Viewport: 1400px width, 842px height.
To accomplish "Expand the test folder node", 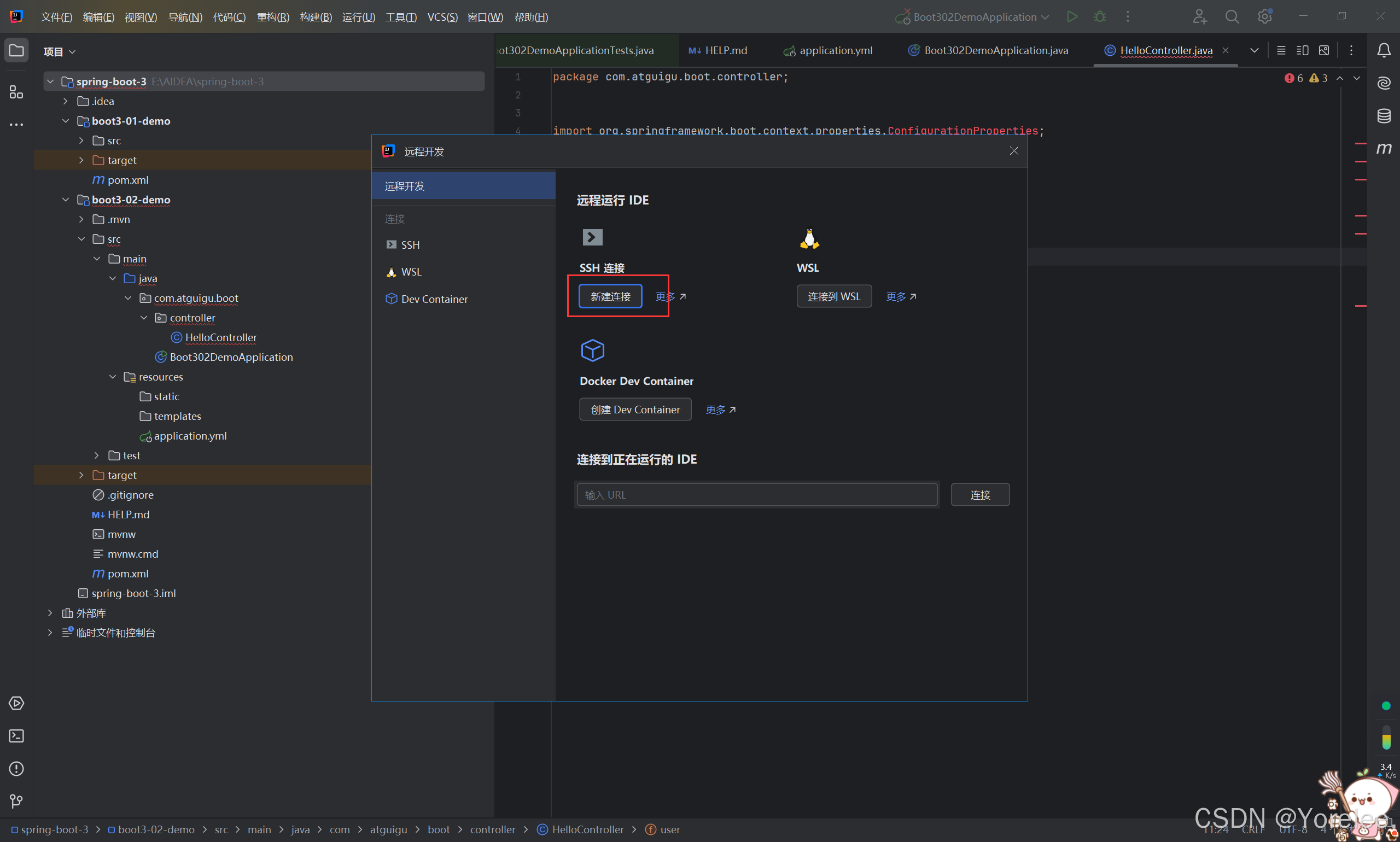I will (96, 455).
